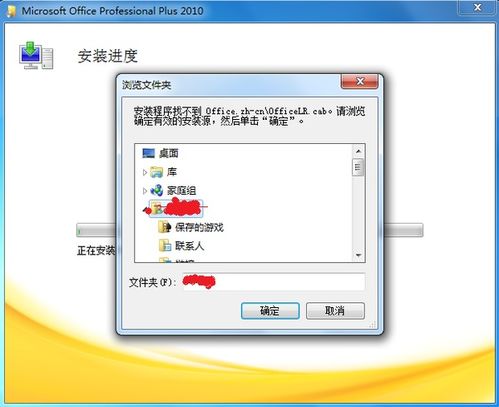
Task: Click the 文件夹(F) text field
Action: click(x=274, y=282)
